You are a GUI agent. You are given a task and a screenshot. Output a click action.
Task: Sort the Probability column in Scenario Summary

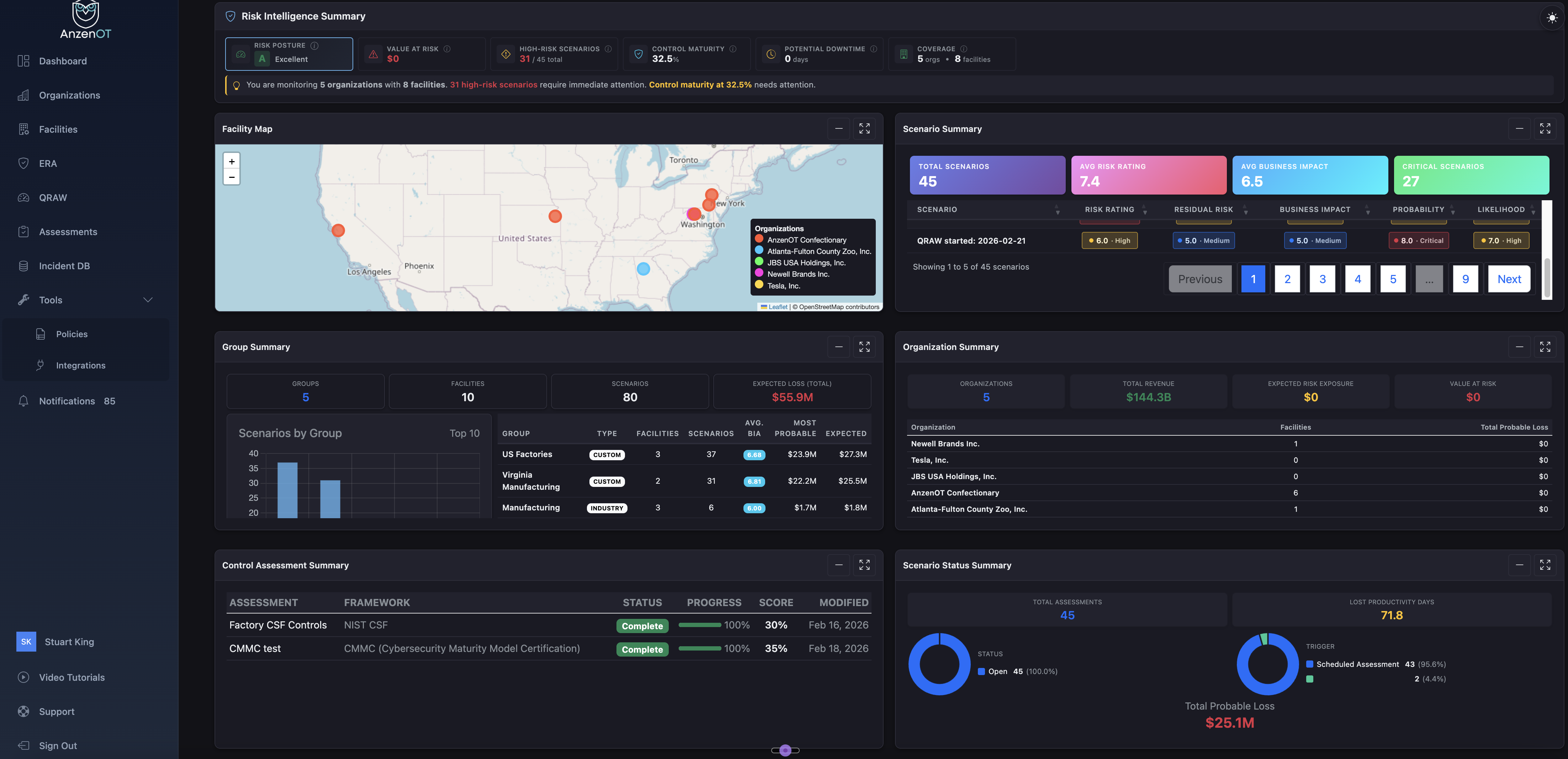click(1453, 210)
